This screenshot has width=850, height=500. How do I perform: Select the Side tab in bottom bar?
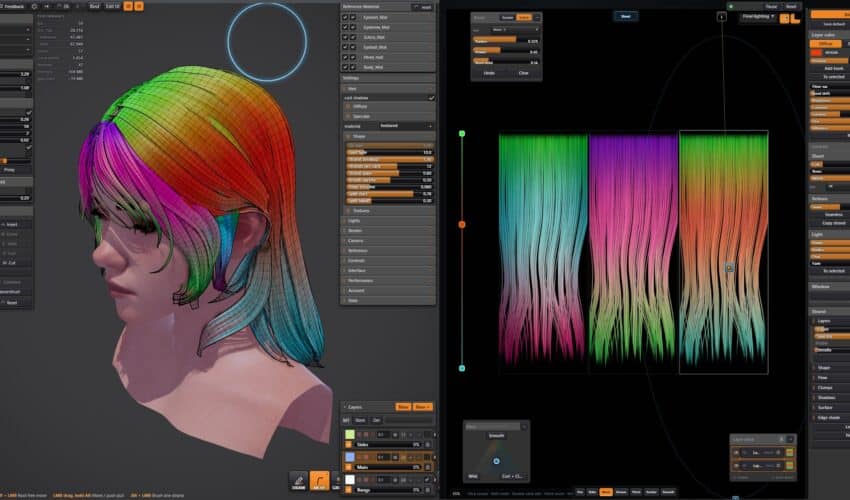click(593, 492)
